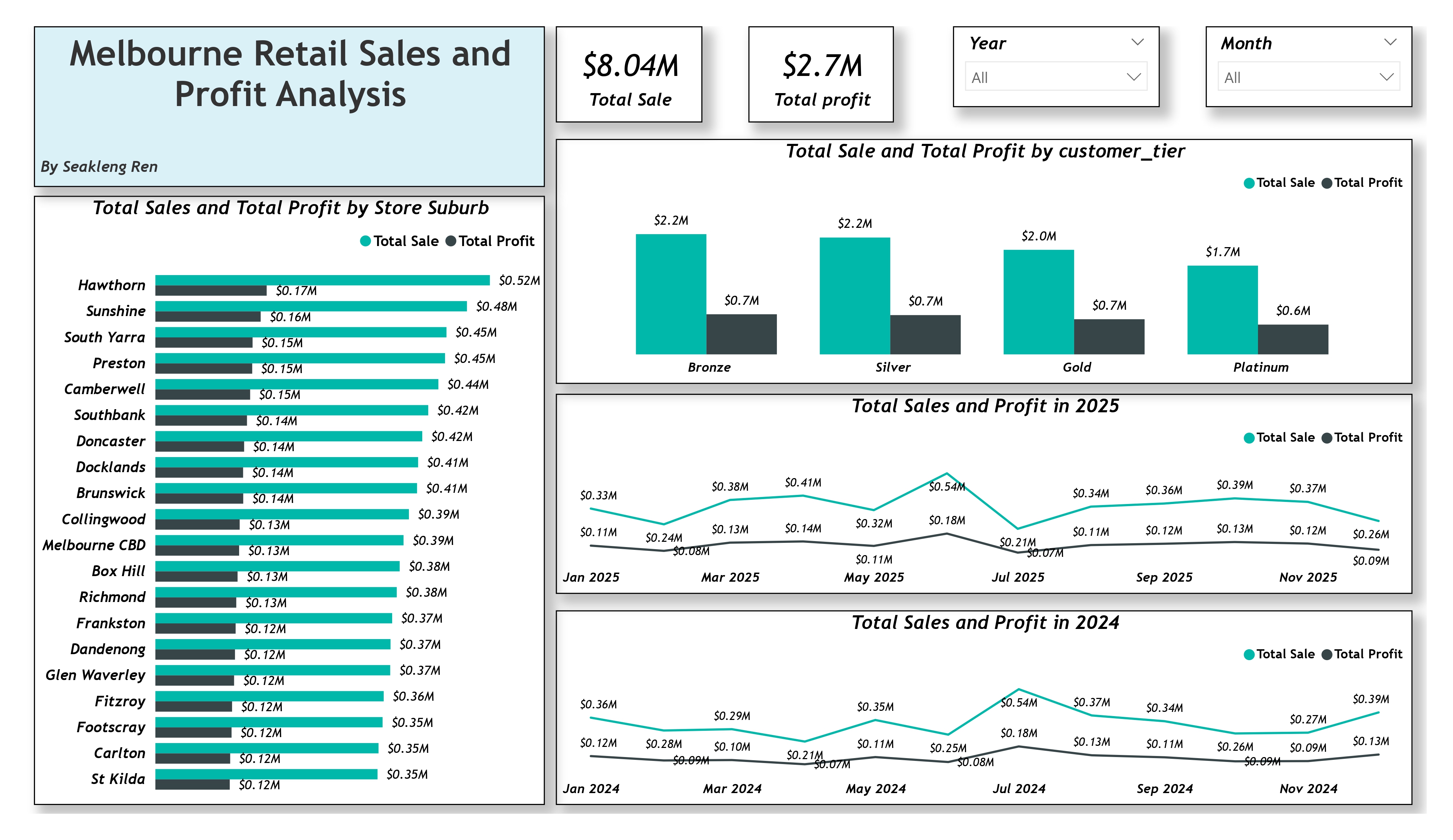Click the Nov 2024 axis label
The height and width of the screenshot is (840, 1453).
[x=1308, y=789]
